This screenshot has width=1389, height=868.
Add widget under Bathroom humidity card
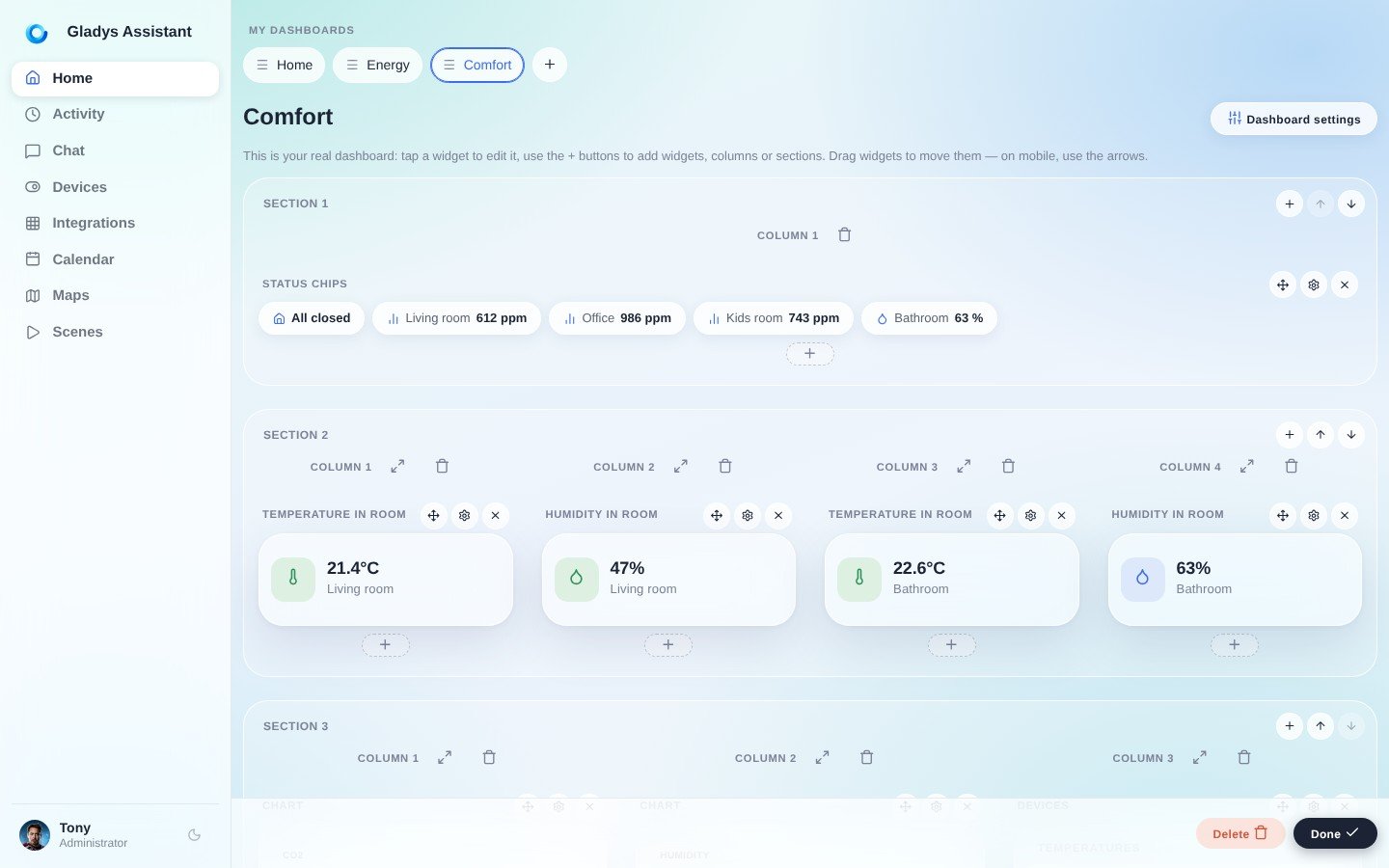coord(1235,645)
